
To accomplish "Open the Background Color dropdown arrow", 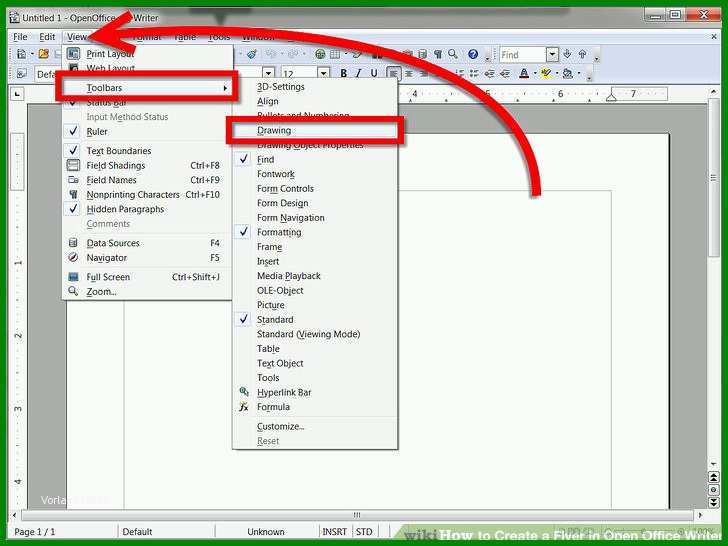I will coord(578,73).
